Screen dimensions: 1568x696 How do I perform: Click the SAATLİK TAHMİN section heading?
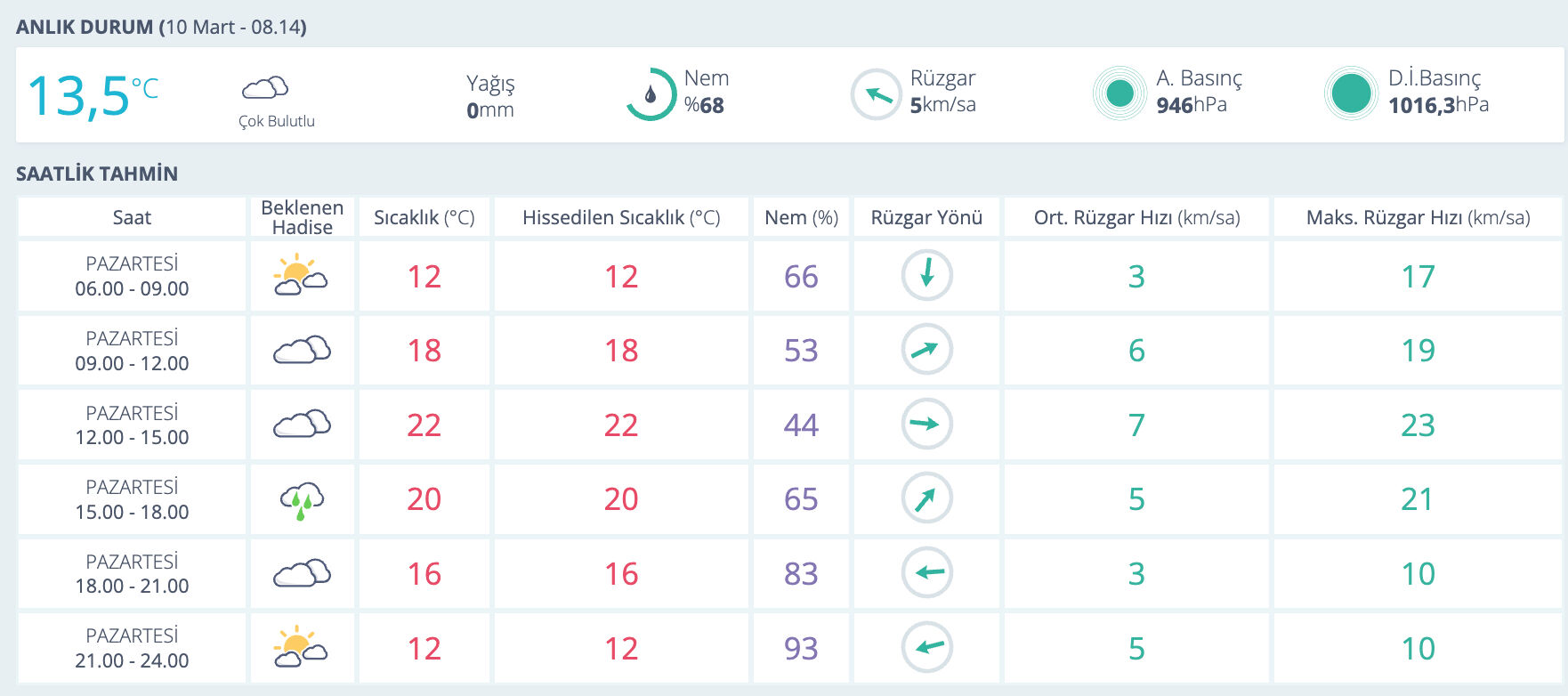tap(97, 174)
